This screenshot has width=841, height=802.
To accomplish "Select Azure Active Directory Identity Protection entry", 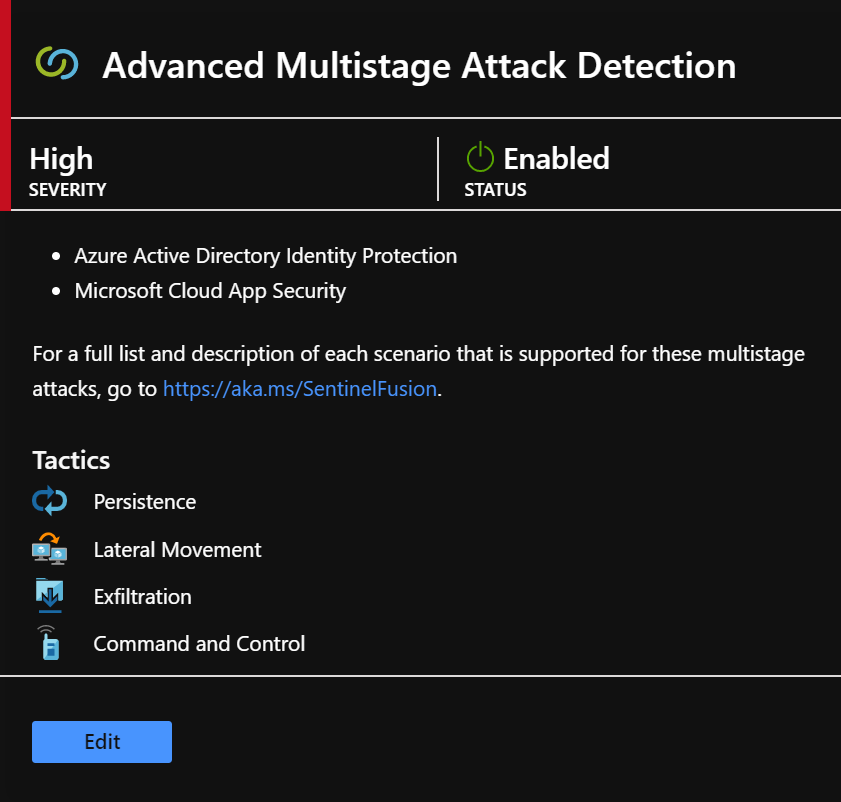I will (265, 256).
